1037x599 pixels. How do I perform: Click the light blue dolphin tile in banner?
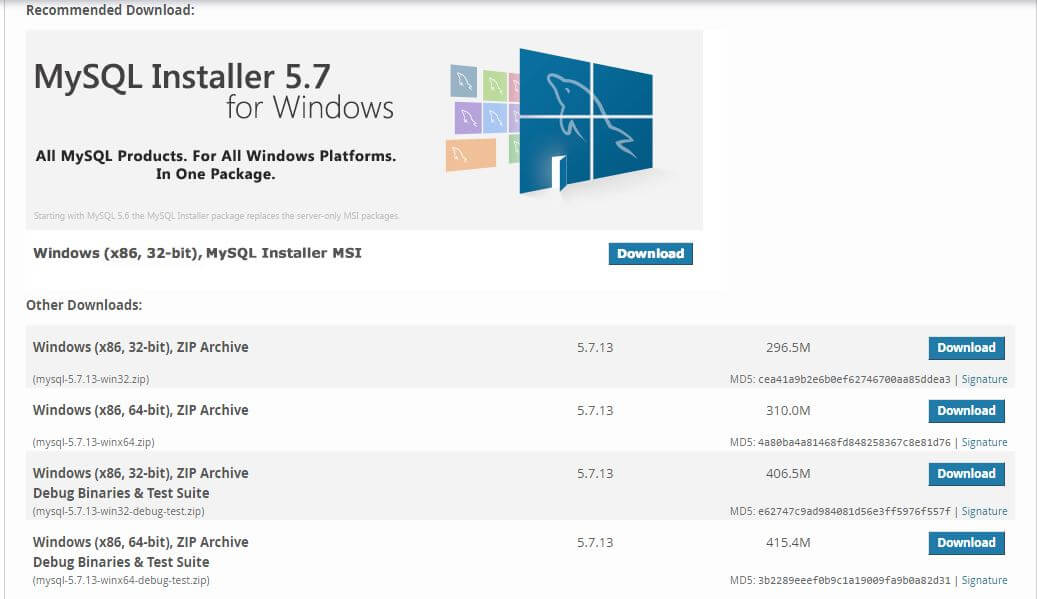pos(495,119)
